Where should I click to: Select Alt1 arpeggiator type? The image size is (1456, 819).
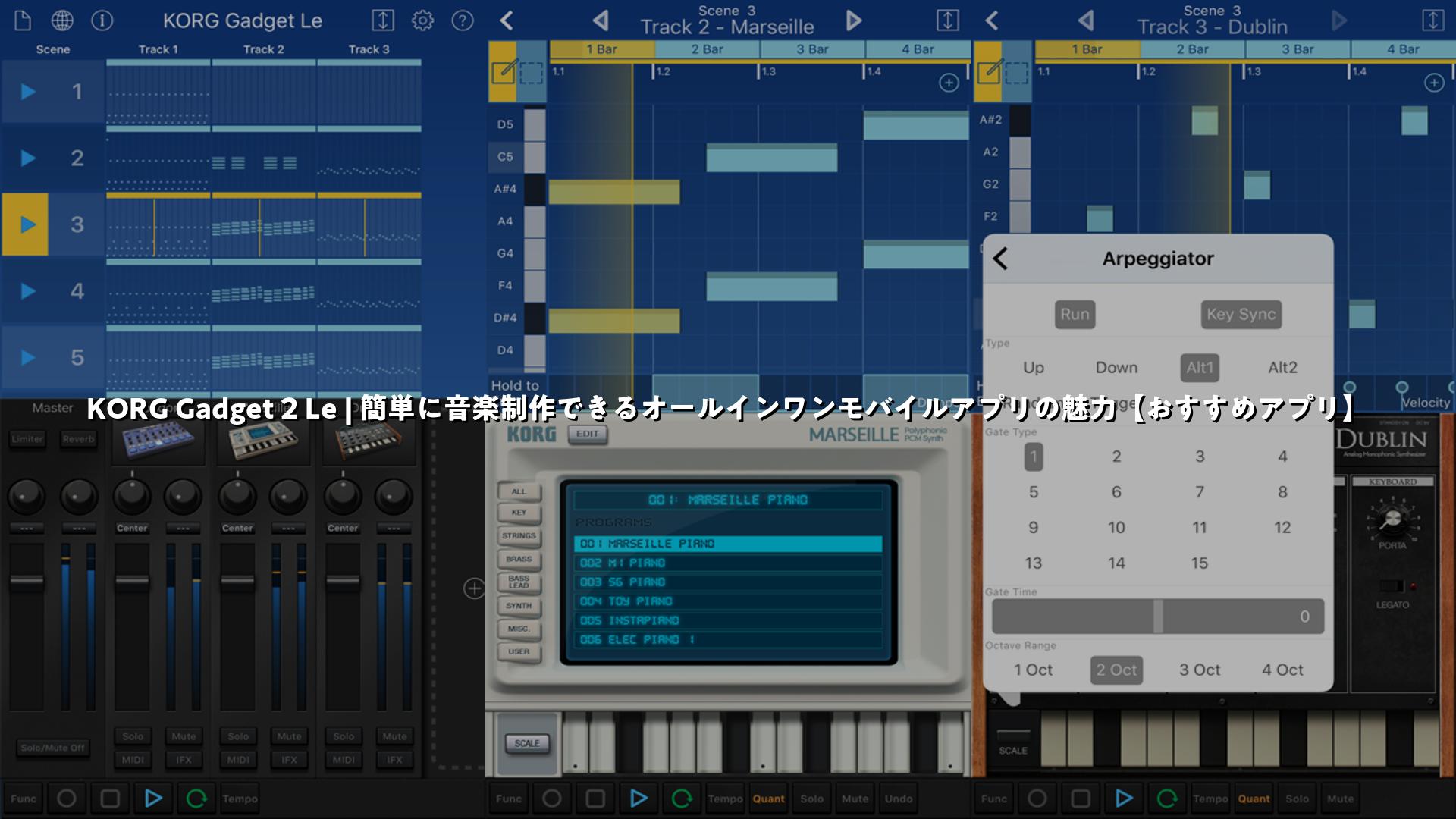[1200, 368]
